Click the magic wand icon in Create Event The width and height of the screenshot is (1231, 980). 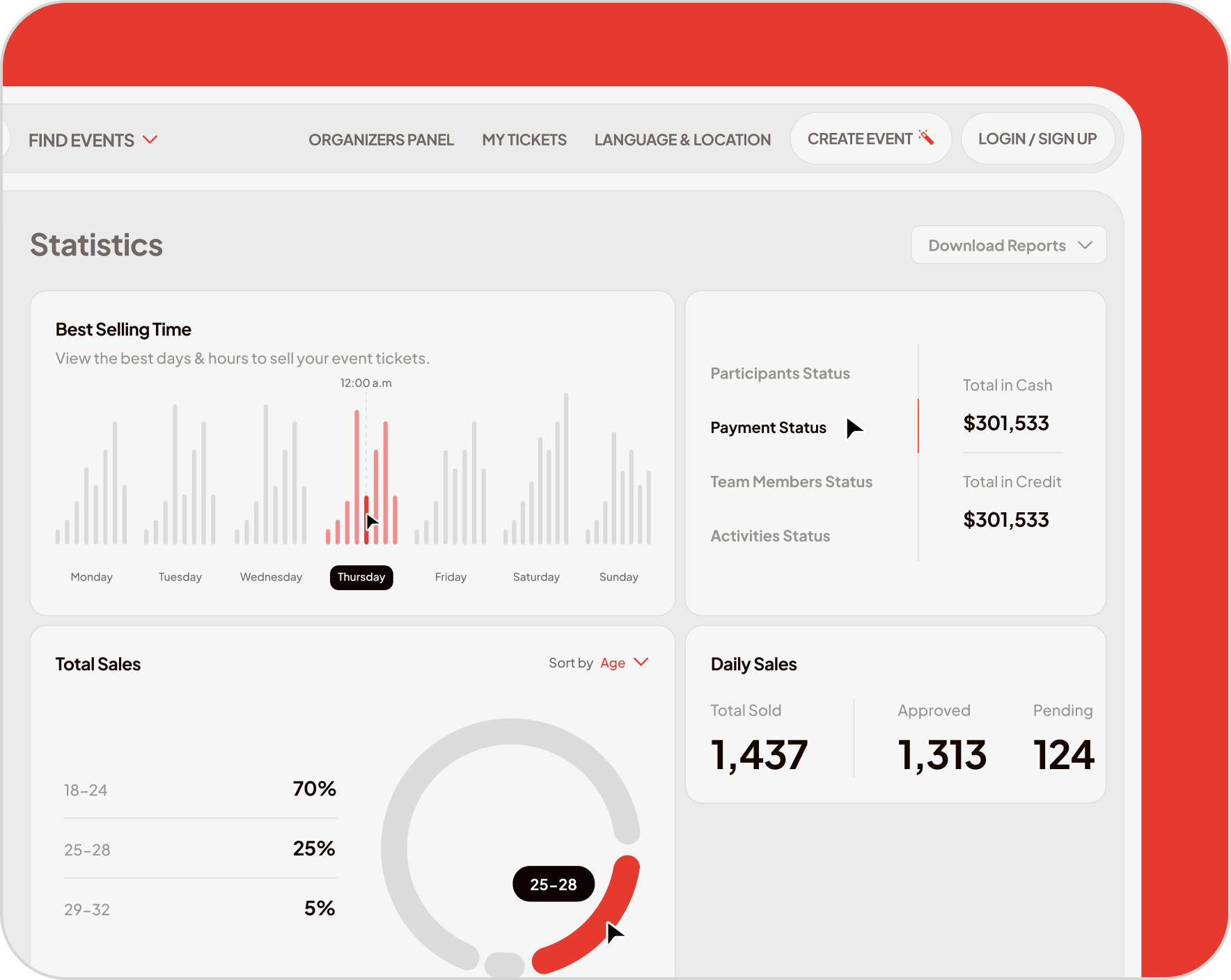click(x=926, y=137)
